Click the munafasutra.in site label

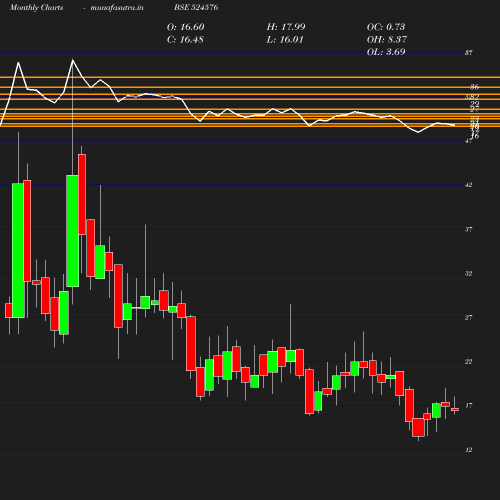(117, 8)
